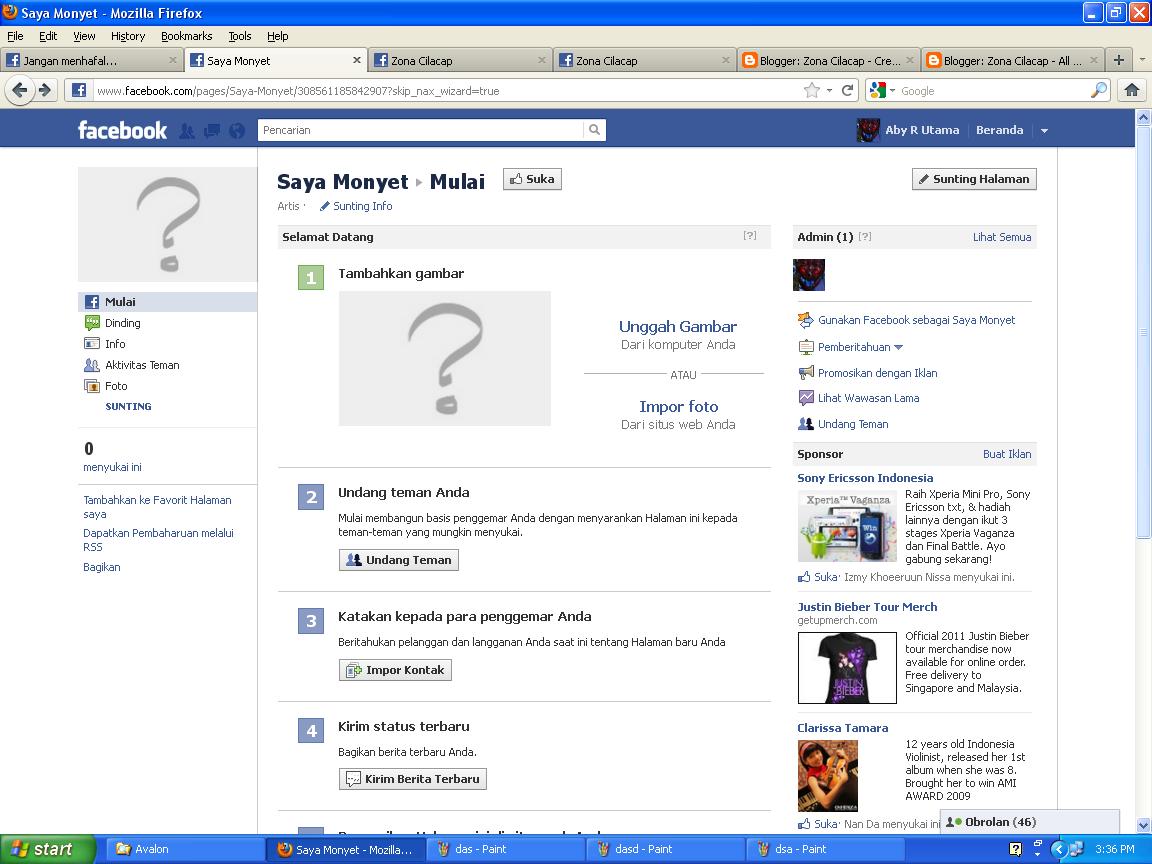Click the Sunting Halaman button
The width and height of the screenshot is (1152, 864).
click(974, 179)
